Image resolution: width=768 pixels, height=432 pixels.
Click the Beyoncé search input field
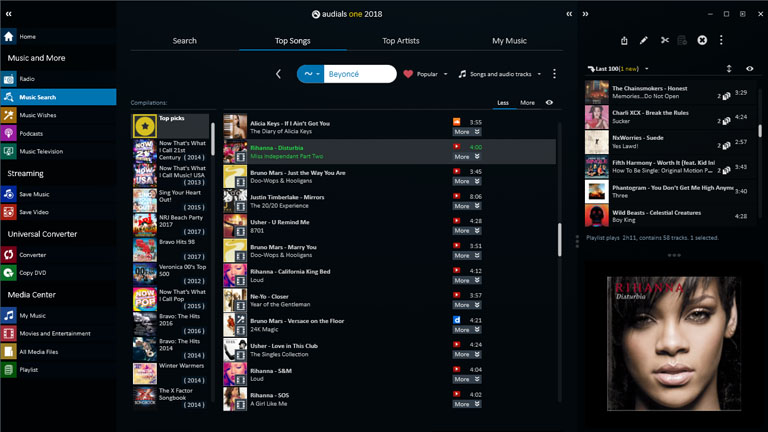click(x=360, y=74)
